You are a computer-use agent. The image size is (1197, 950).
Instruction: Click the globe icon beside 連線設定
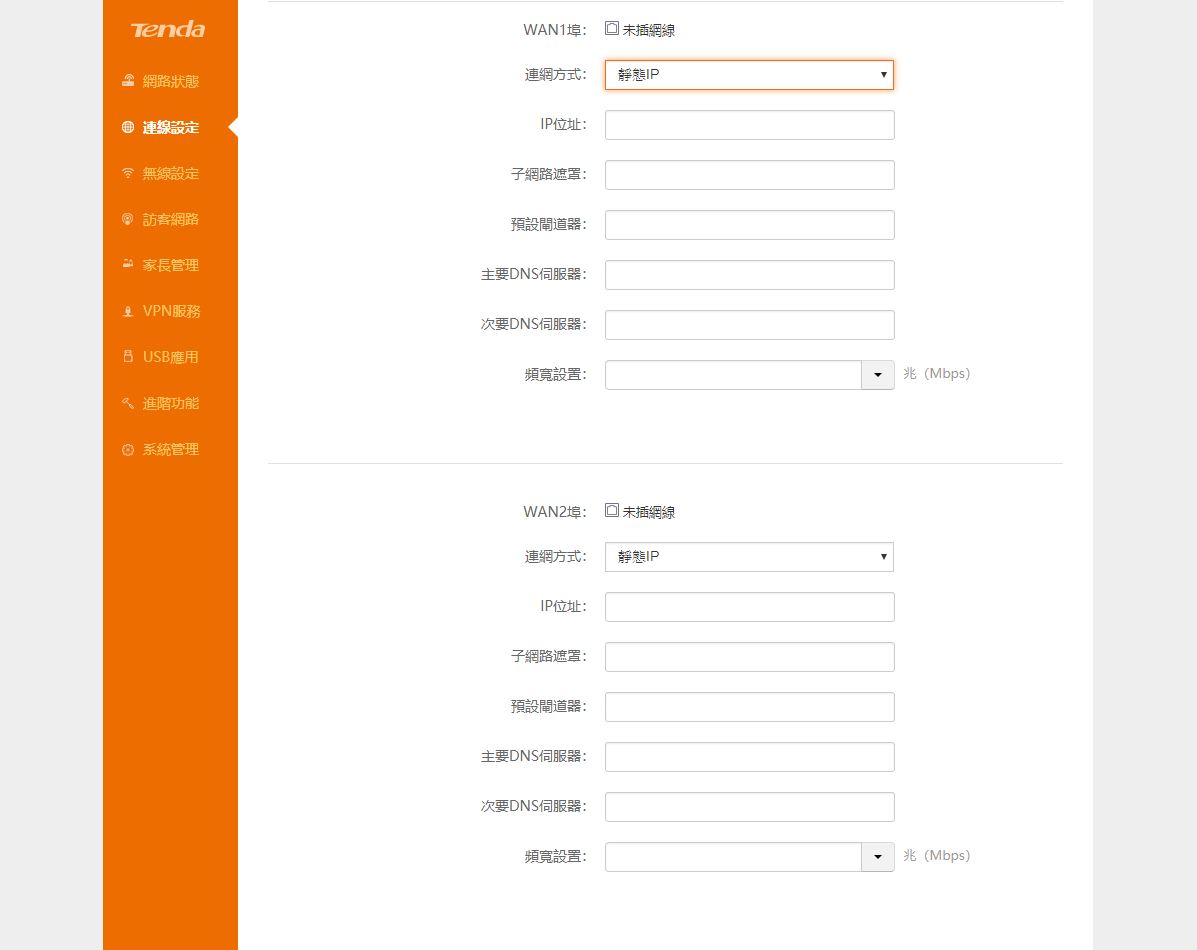click(127, 128)
